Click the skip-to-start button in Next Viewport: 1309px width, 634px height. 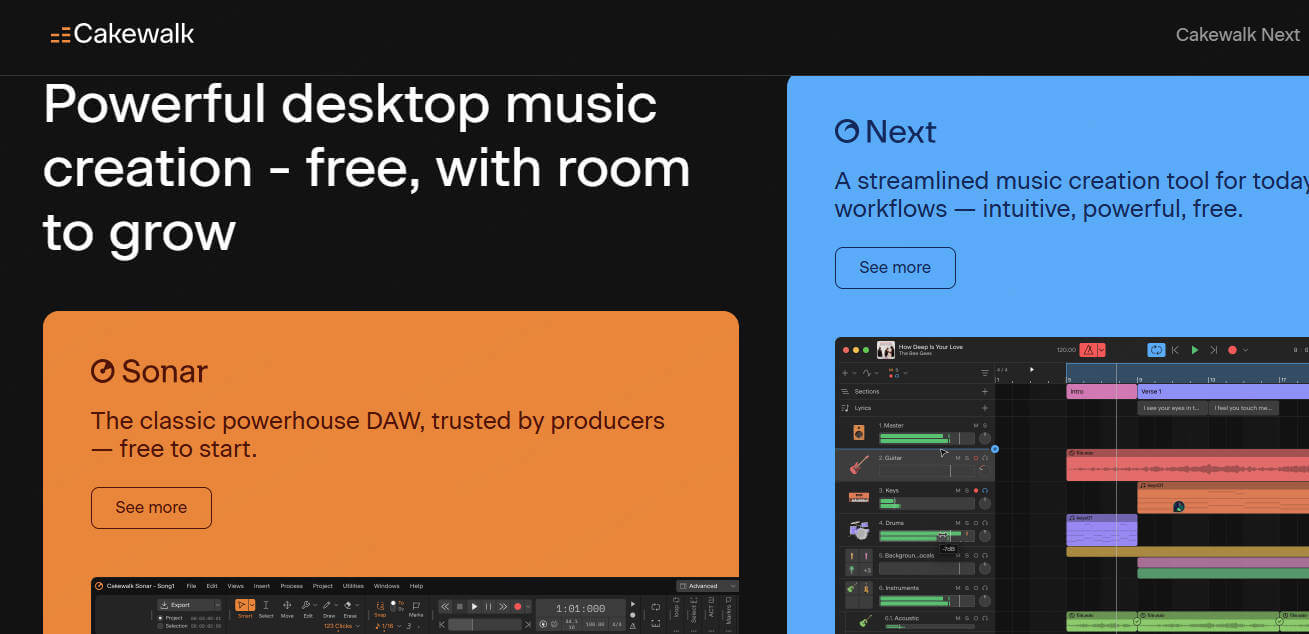pyautogui.click(x=1175, y=350)
